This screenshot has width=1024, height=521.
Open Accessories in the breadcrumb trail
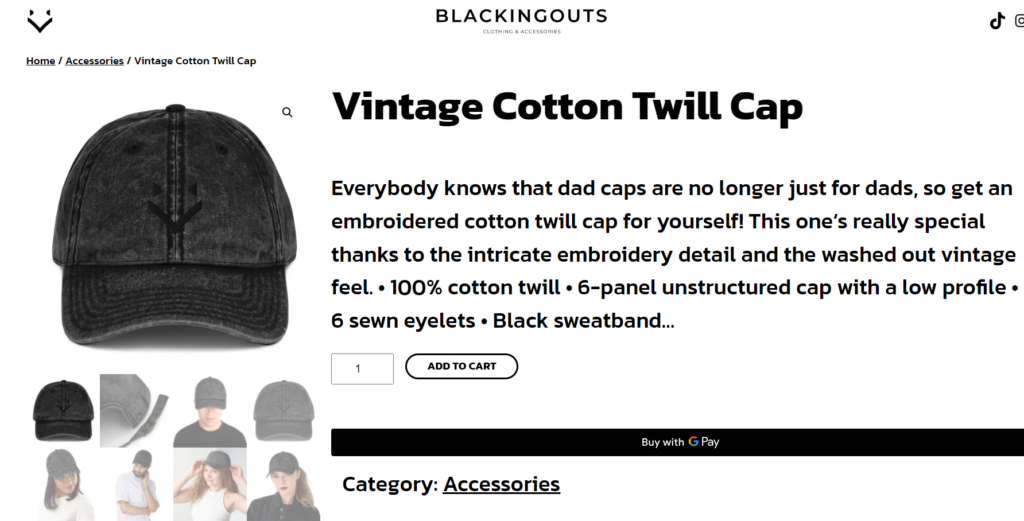[94, 61]
